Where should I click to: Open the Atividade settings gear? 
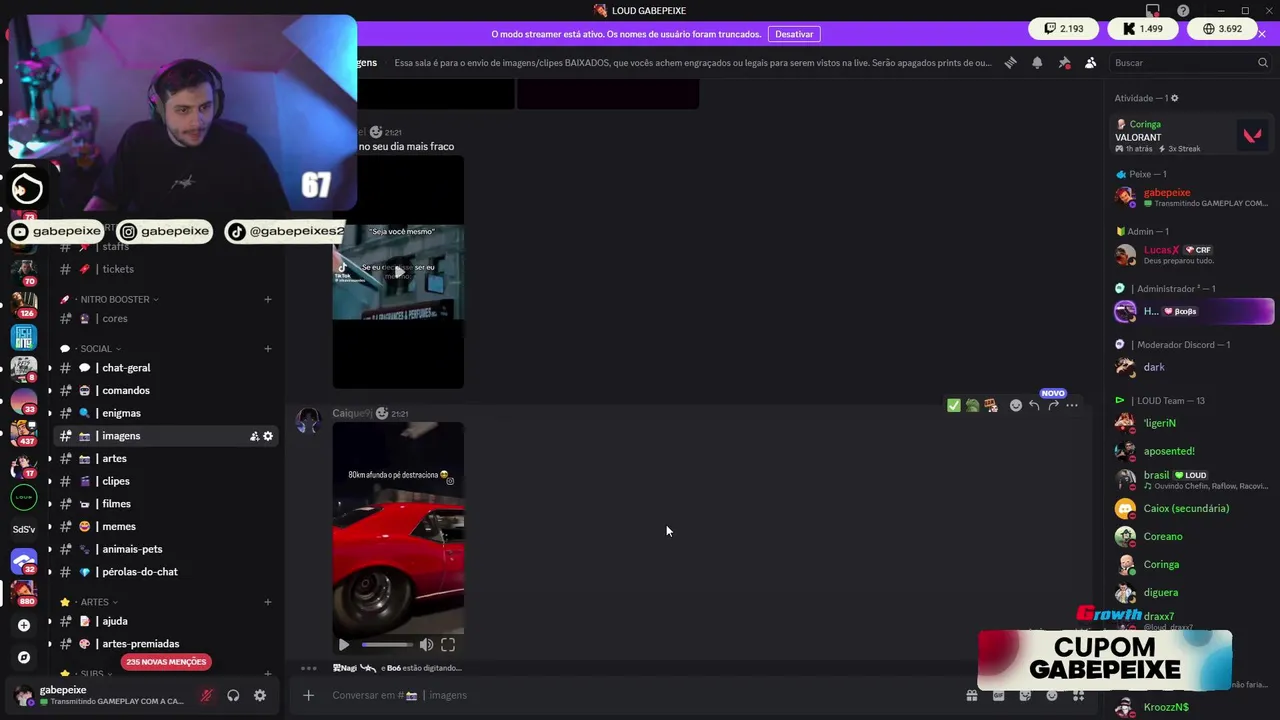click(x=1174, y=98)
